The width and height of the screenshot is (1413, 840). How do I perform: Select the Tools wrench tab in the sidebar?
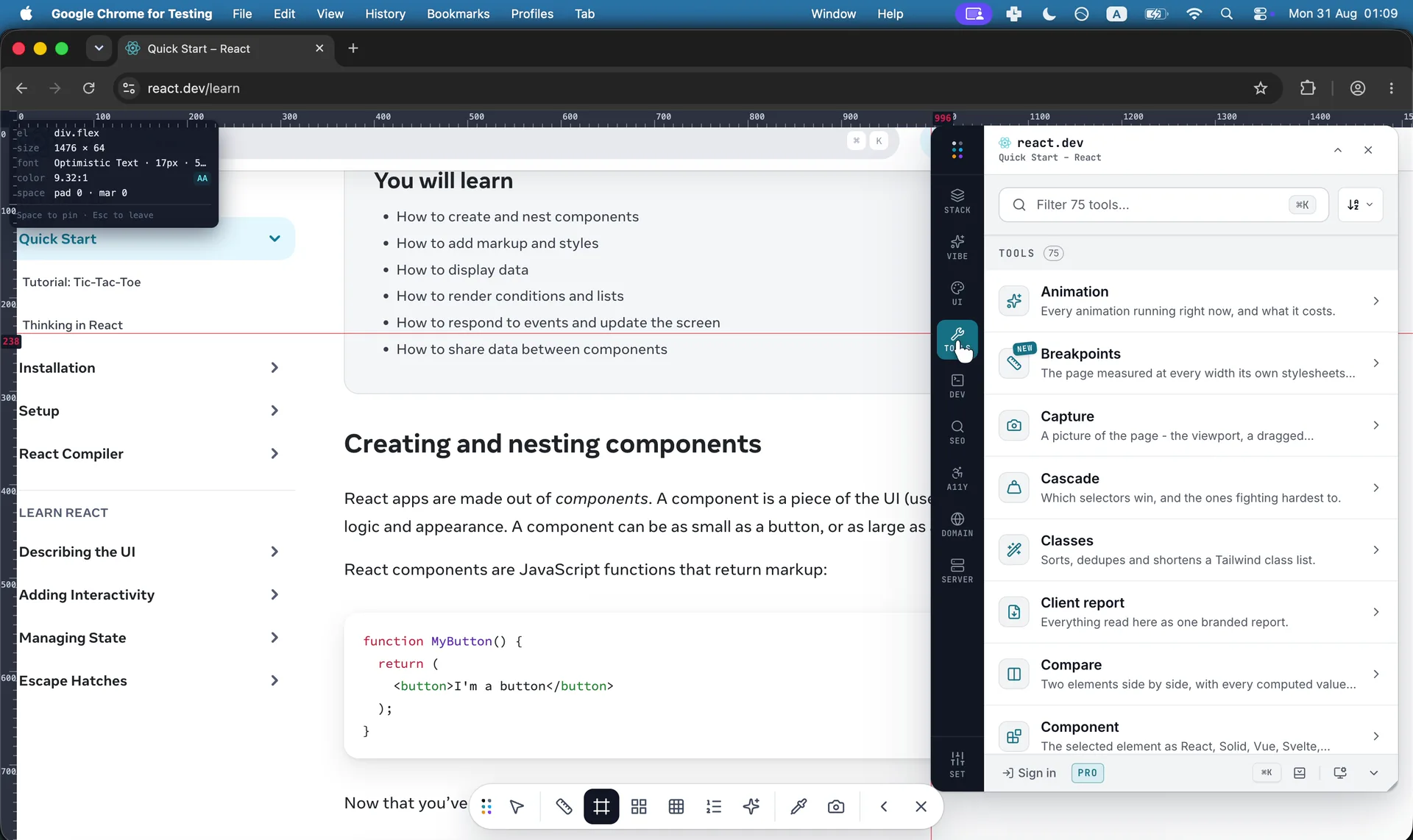tap(957, 340)
